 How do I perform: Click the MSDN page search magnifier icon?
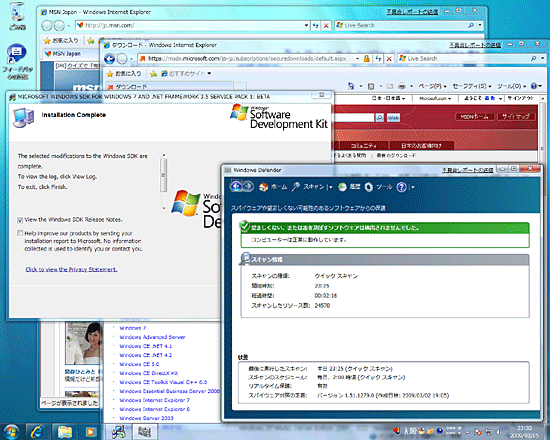(380, 118)
